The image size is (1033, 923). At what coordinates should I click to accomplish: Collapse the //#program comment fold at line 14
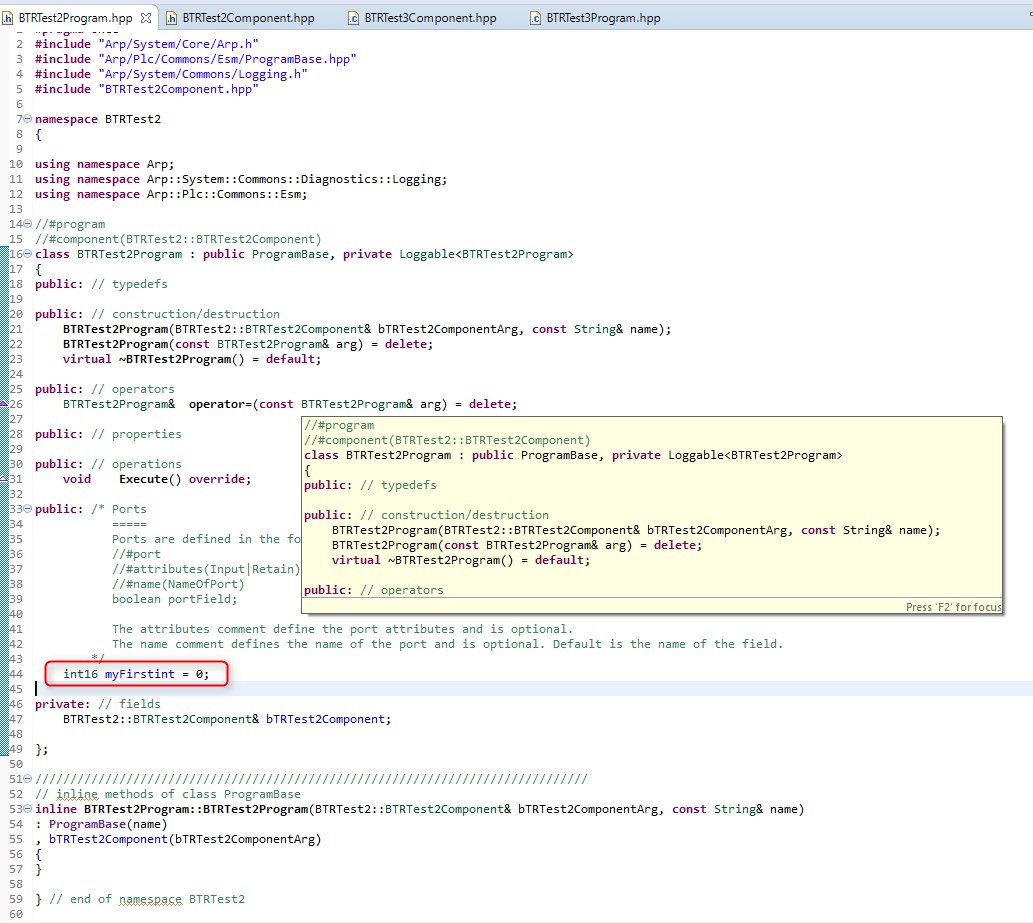coord(27,224)
